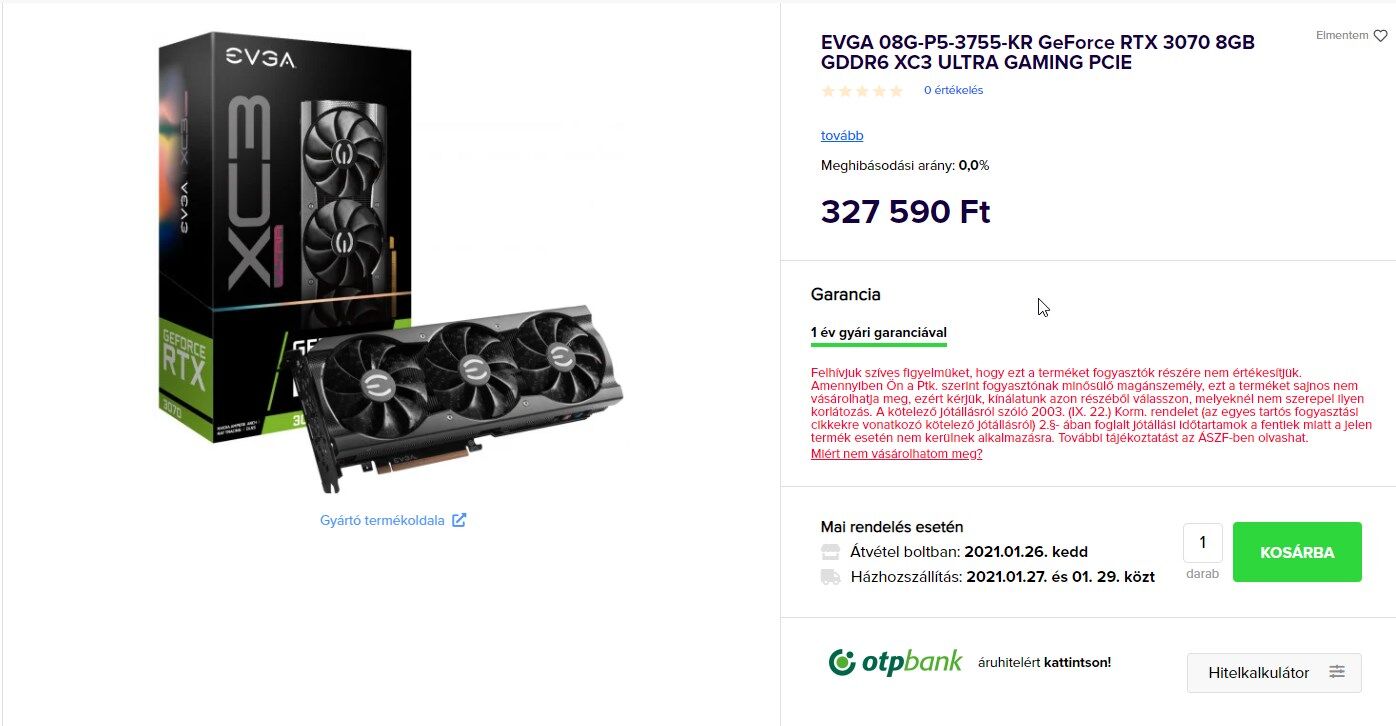Screen dimensions: 1396x726
Task: Click the áruhitelért kattintson! text
Action: point(1044,662)
